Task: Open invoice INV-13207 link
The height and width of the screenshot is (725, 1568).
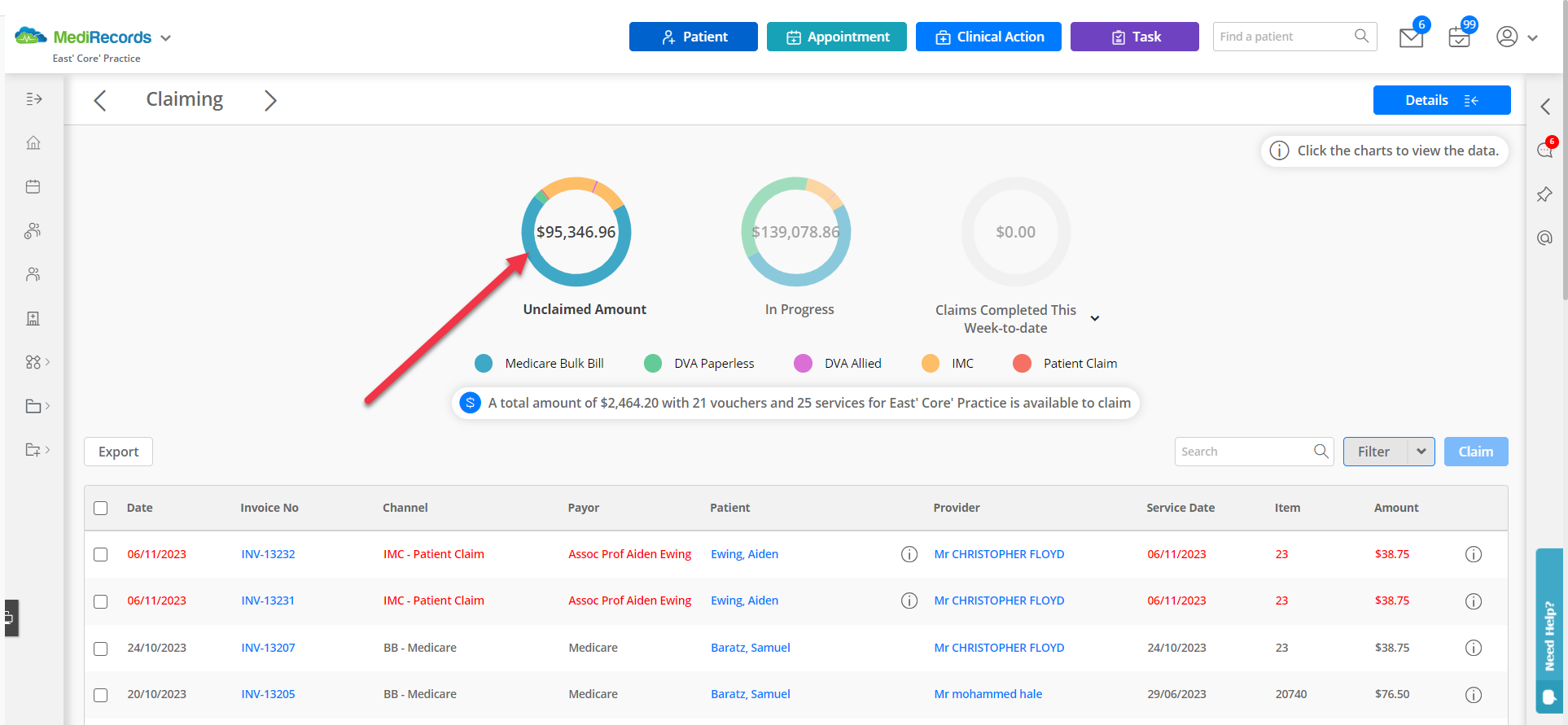Action: point(268,648)
